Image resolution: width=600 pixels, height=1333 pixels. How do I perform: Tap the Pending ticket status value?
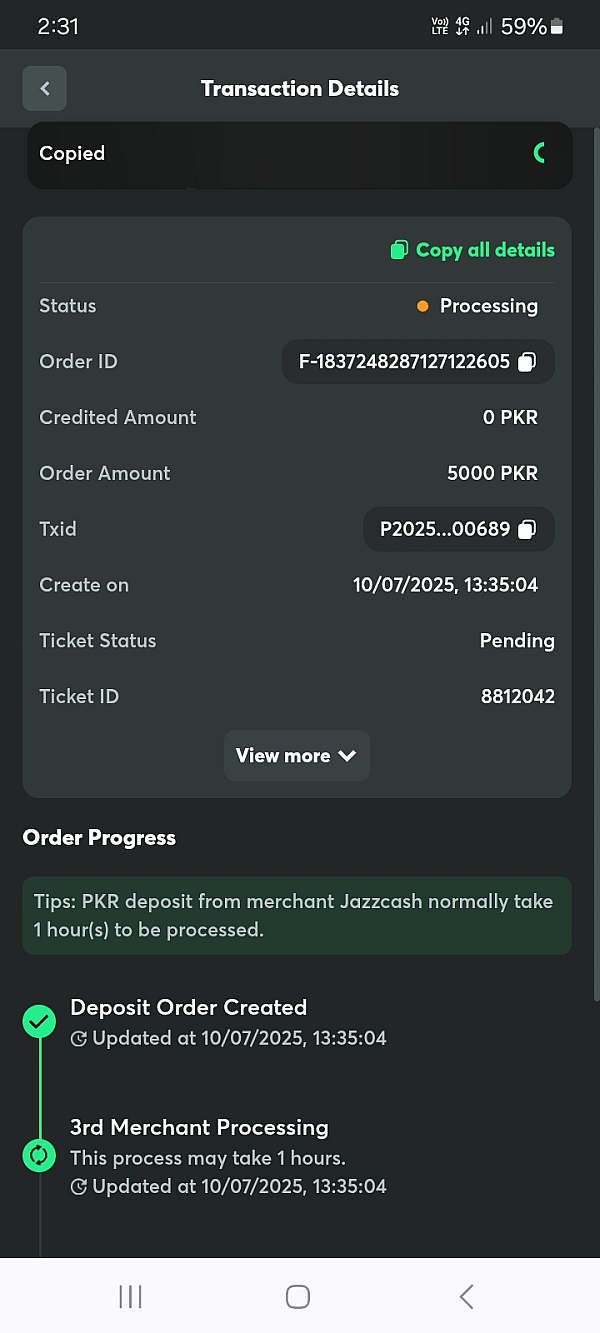[x=517, y=641]
